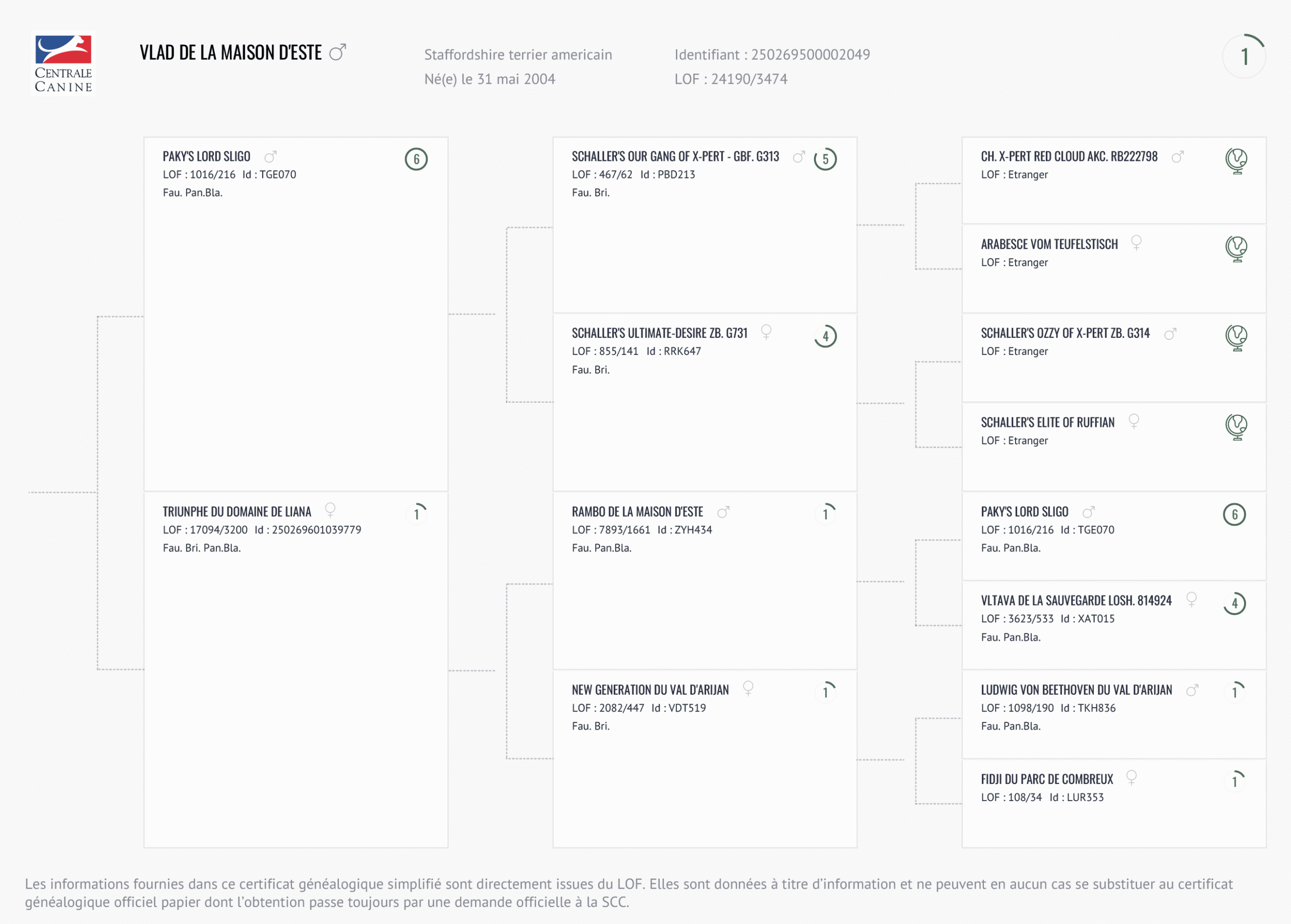Click the circled 4 badge for Schaller's Ultimate-Desire
1291x924 pixels.
coord(825,336)
